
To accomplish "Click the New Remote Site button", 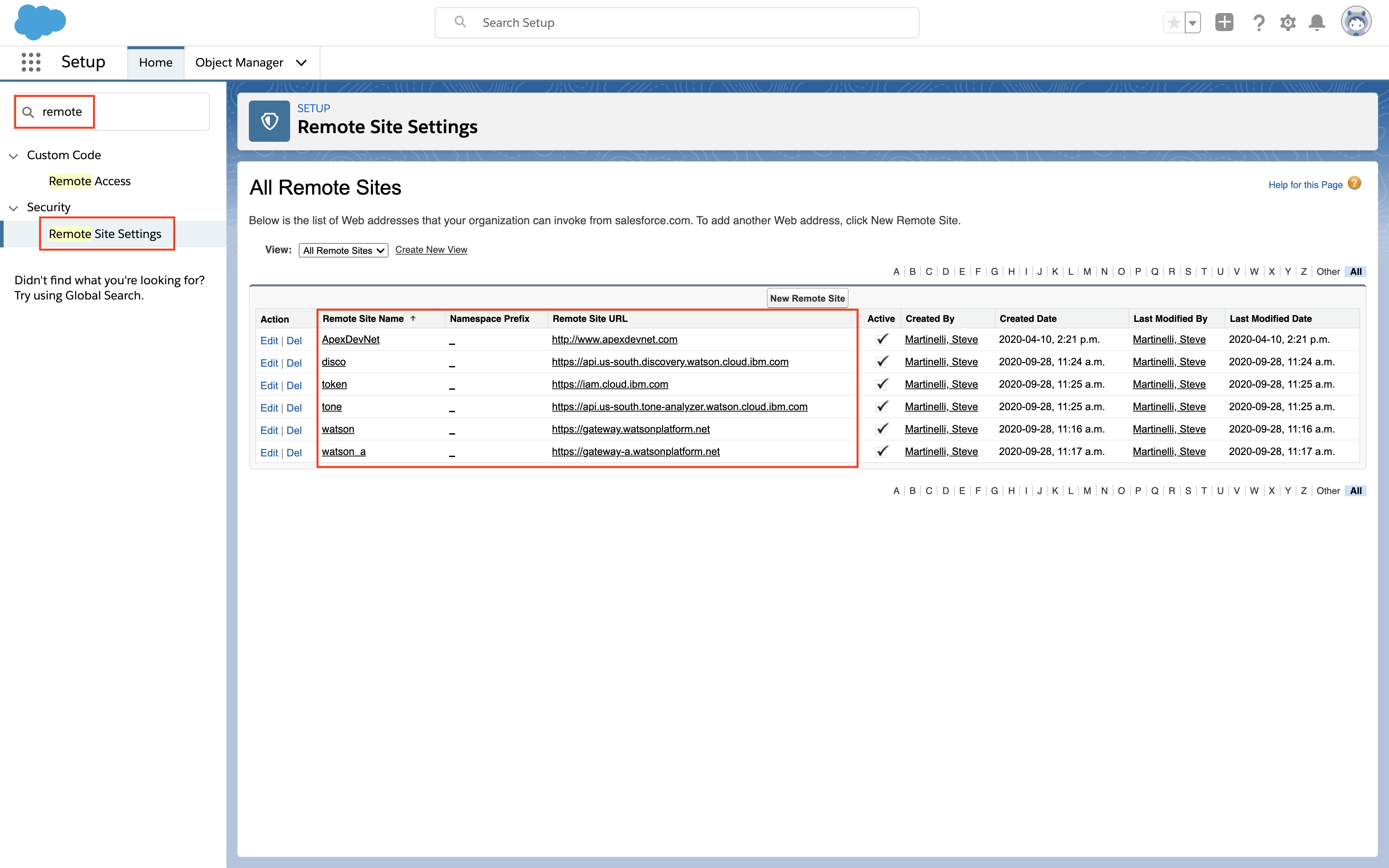I will (x=807, y=298).
